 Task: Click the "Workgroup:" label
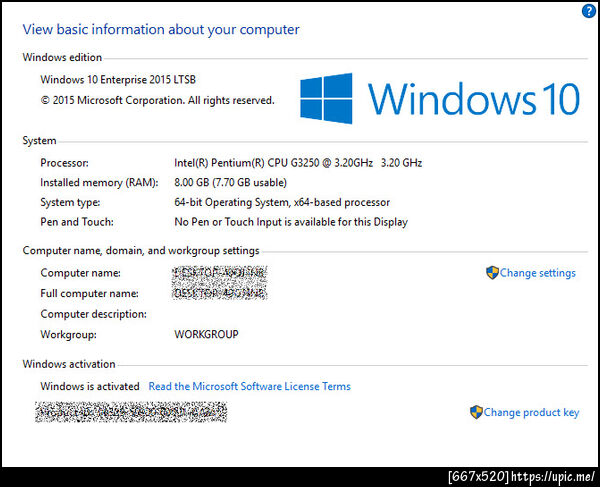pyautogui.click(x=68, y=334)
